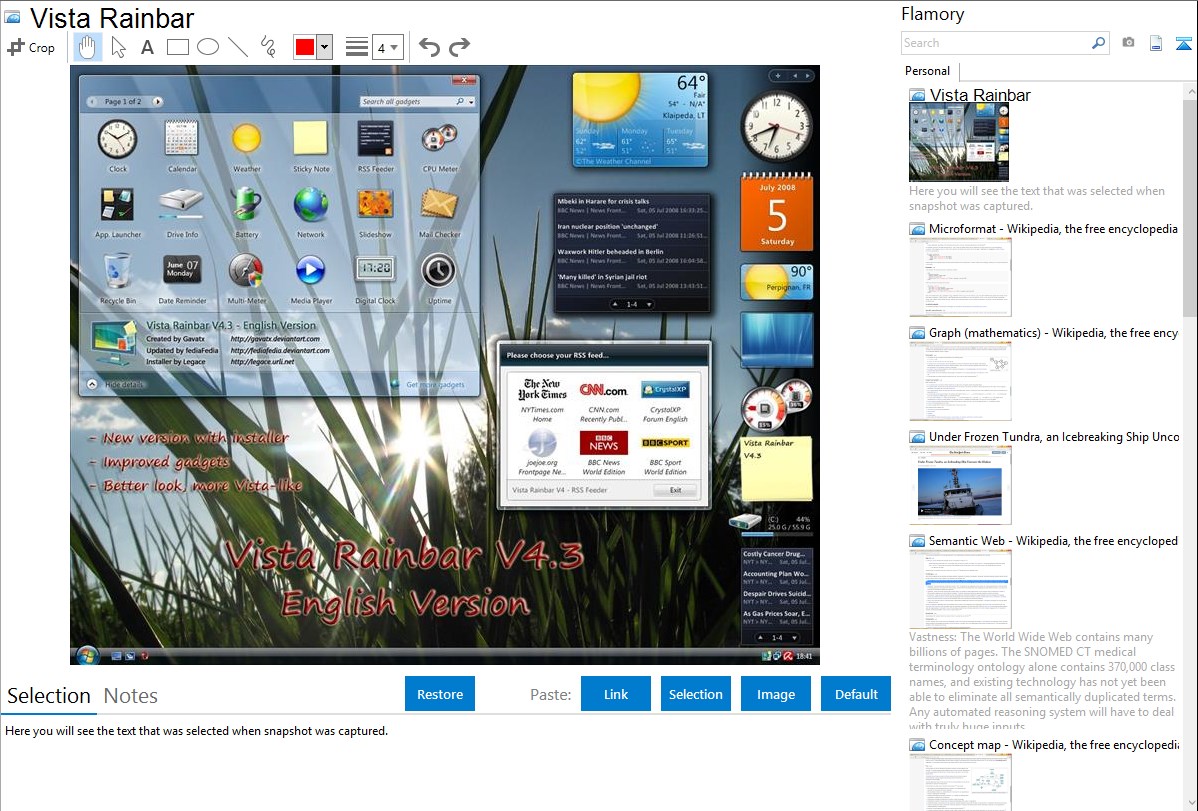Pick the rectangle shape tool

pyautogui.click(x=177, y=47)
